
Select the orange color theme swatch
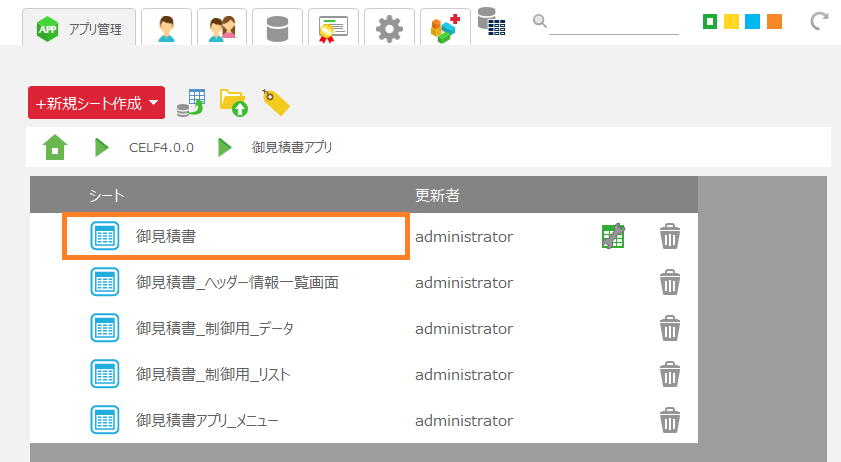(x=774, y=21)
